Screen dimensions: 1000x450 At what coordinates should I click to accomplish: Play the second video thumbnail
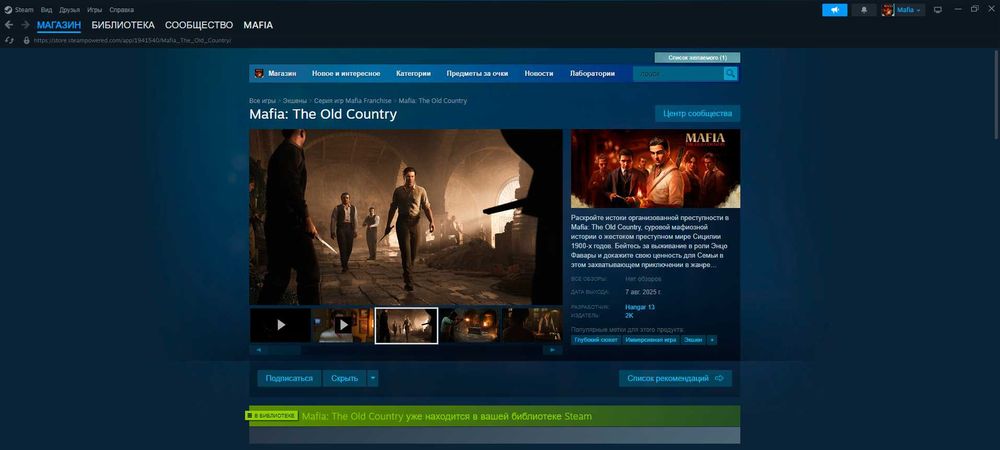(x=343, y=325)
